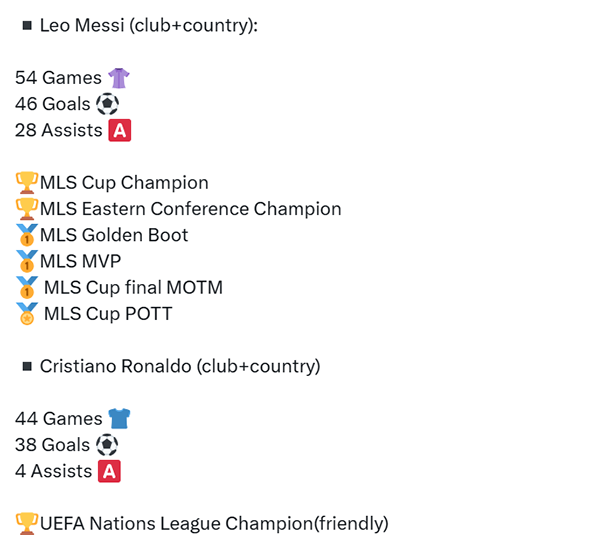This screenshot has width=612, height=535.
Task: Click the trophy before MLS Cup Champion
Action: pyautogui.click(x=27, y=183)
